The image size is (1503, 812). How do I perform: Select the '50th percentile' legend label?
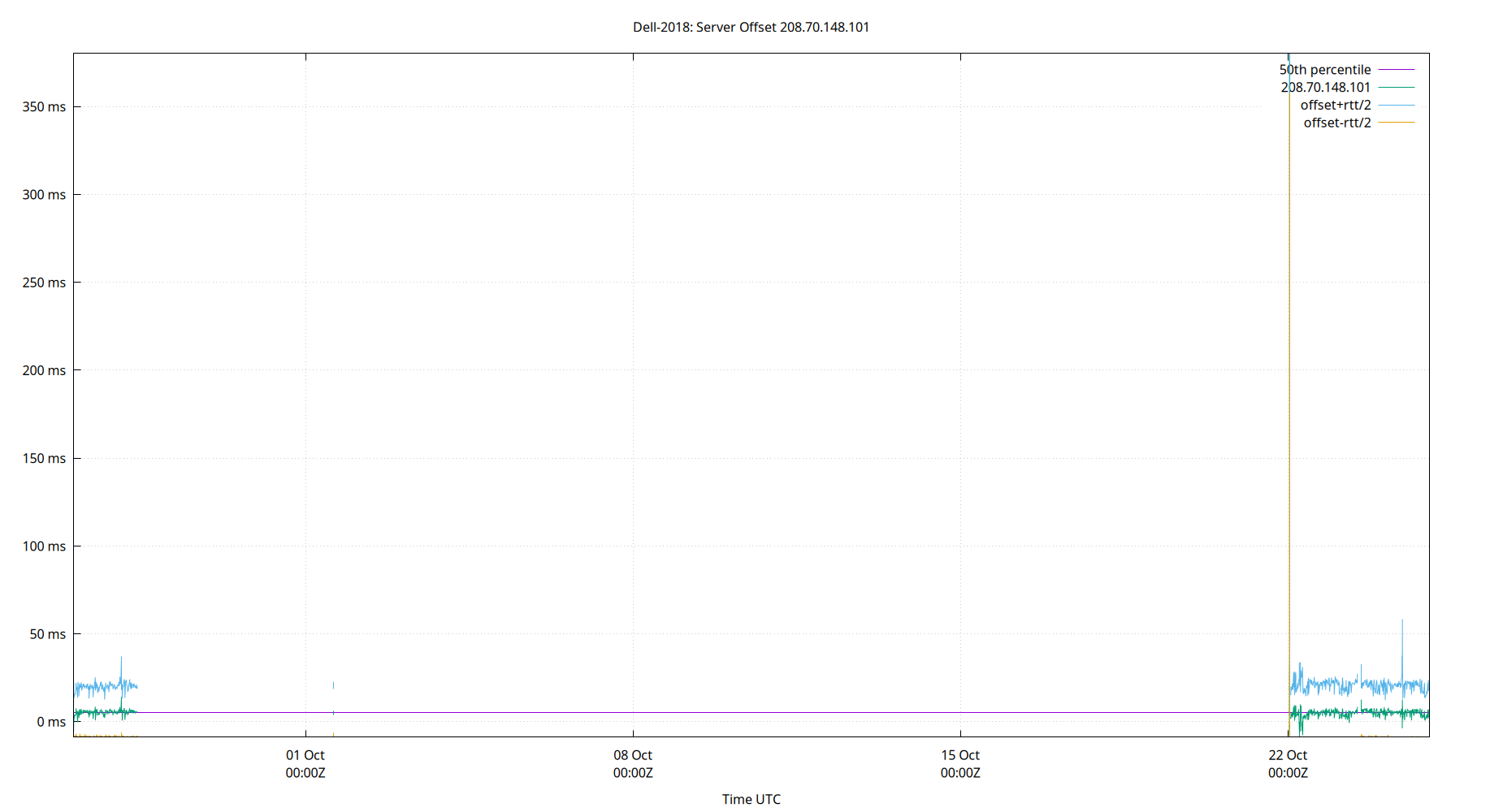pos(1325,70)
